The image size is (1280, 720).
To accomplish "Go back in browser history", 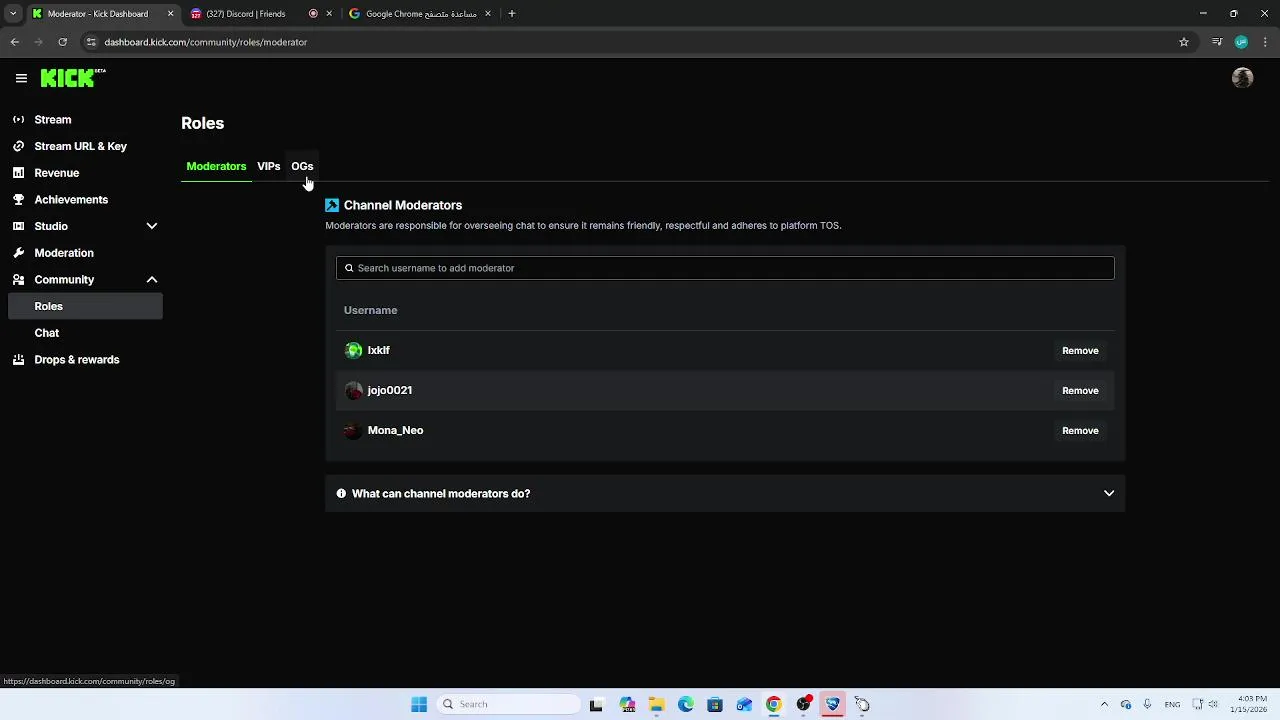I will (x=15, y=42).
